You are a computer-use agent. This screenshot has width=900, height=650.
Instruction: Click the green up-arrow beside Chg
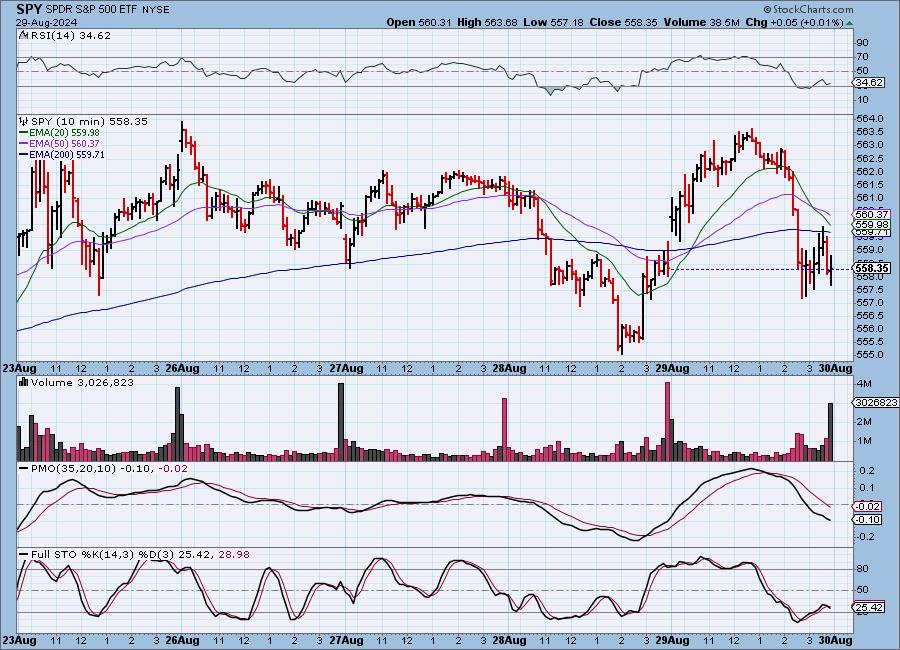tap(849, 23)
